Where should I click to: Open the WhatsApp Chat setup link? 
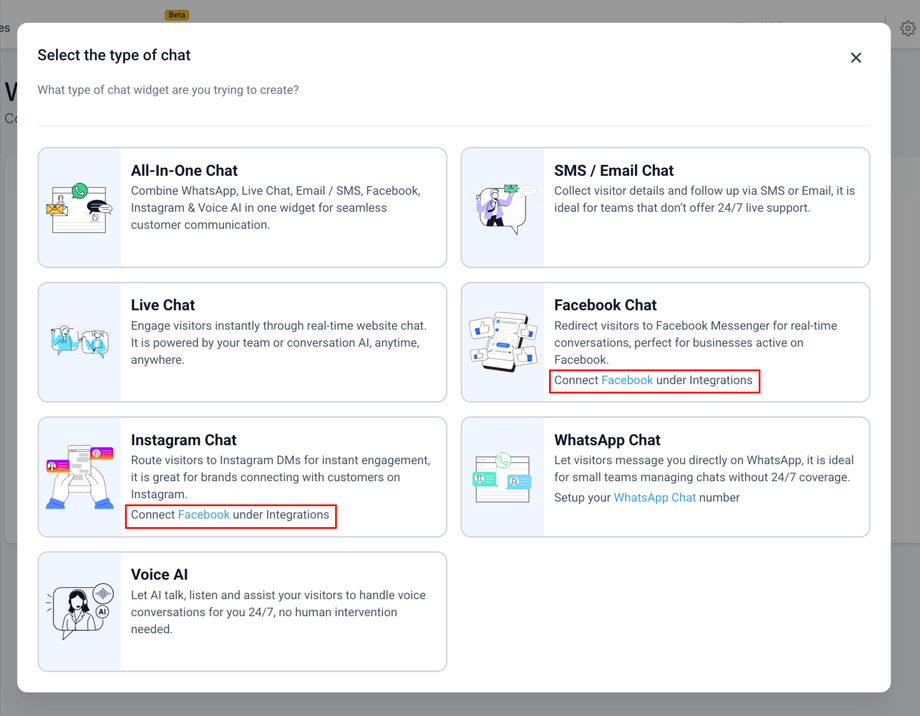click(654, 497)
